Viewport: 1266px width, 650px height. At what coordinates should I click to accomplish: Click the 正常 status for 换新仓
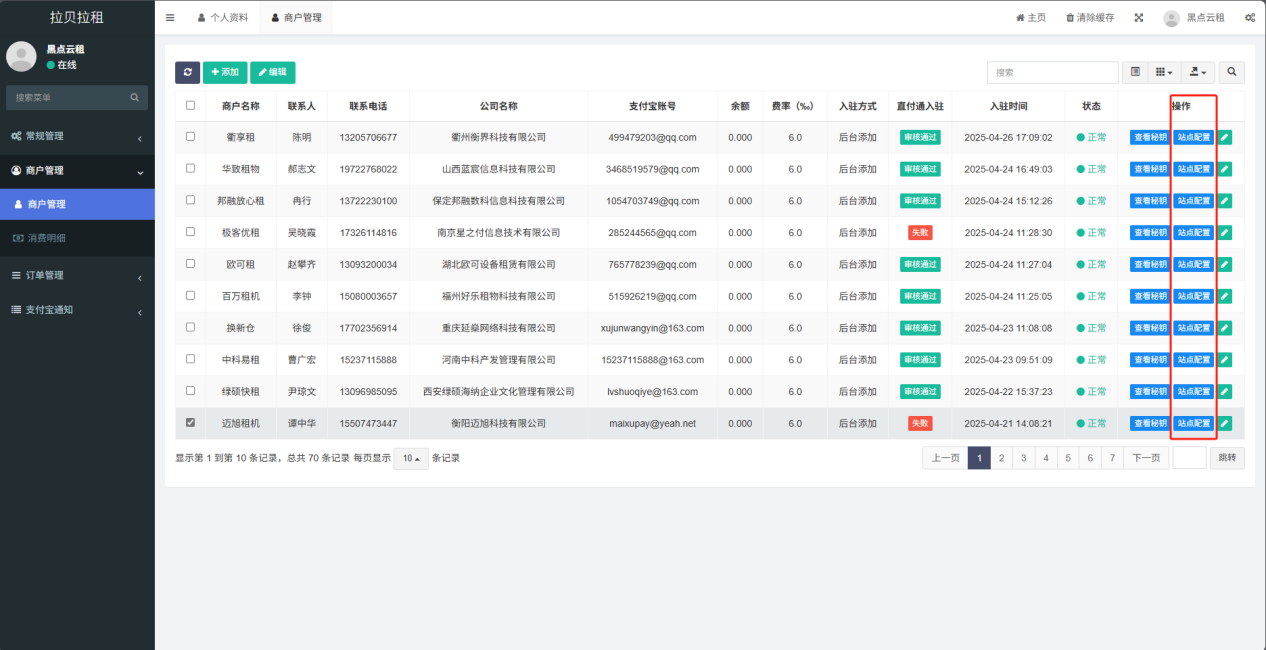pos(1091,328)
